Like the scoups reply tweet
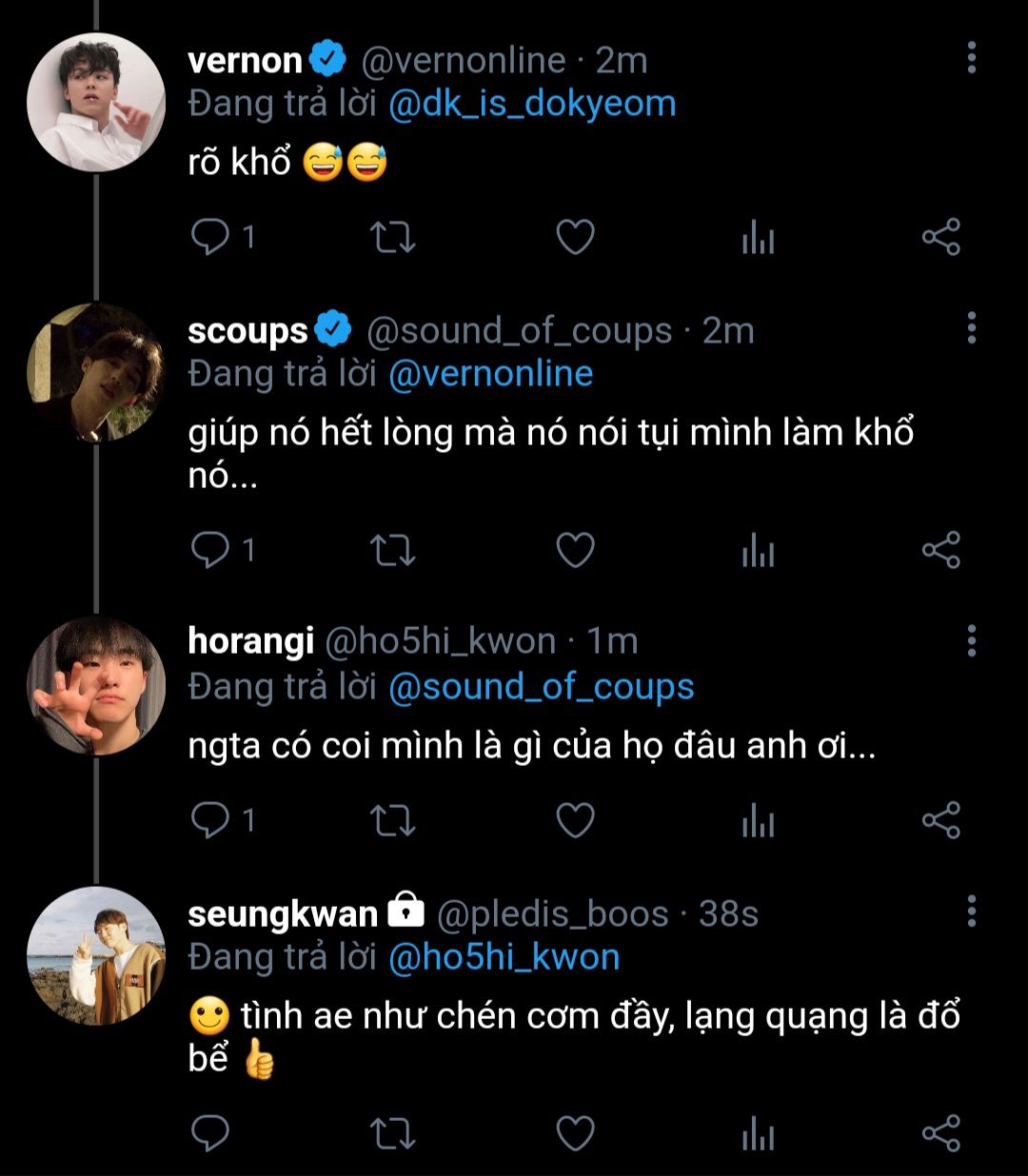The height and width of the screenshot is (1176, 1028). (x=575, y=550)
